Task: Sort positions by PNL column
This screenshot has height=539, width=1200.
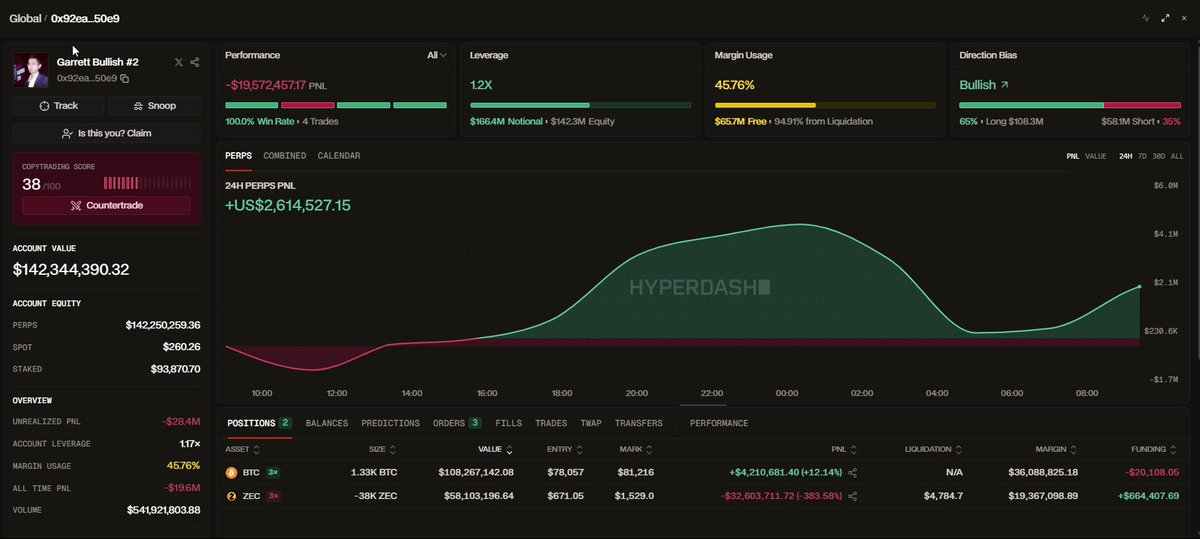Action: [x=844, y=450]
